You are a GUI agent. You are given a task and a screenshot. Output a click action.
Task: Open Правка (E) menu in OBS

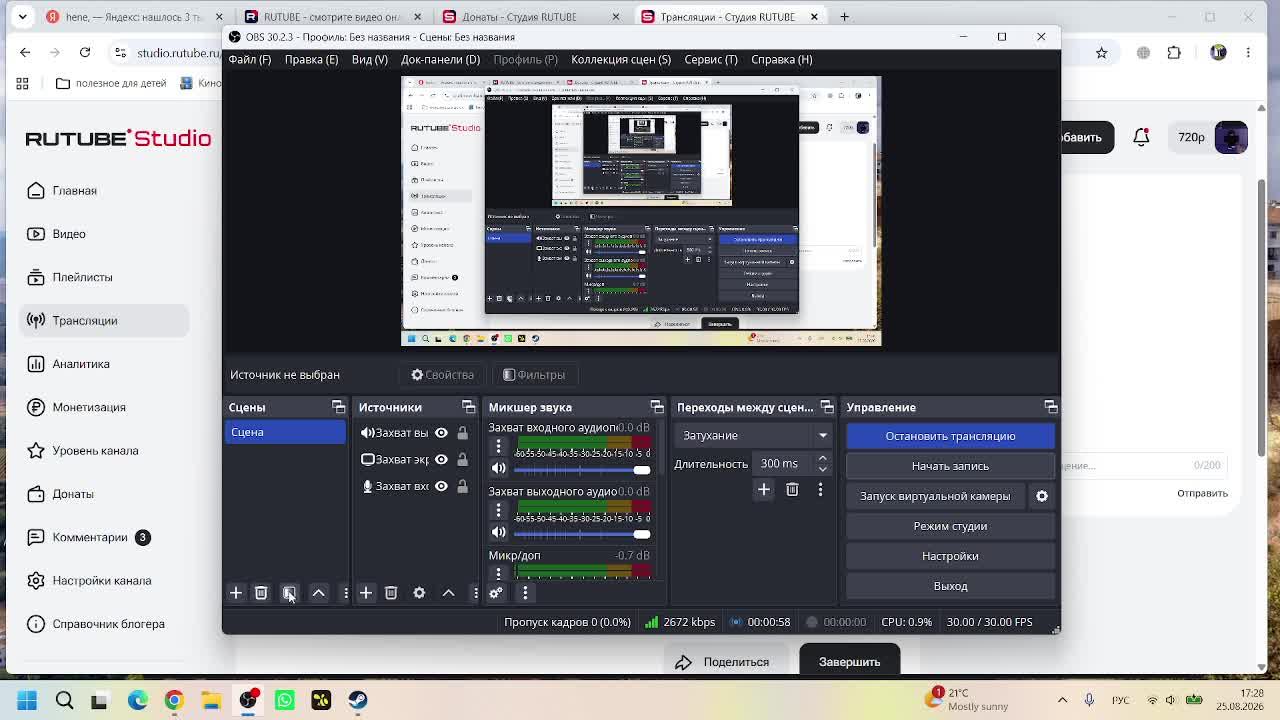tap(311, 59)
